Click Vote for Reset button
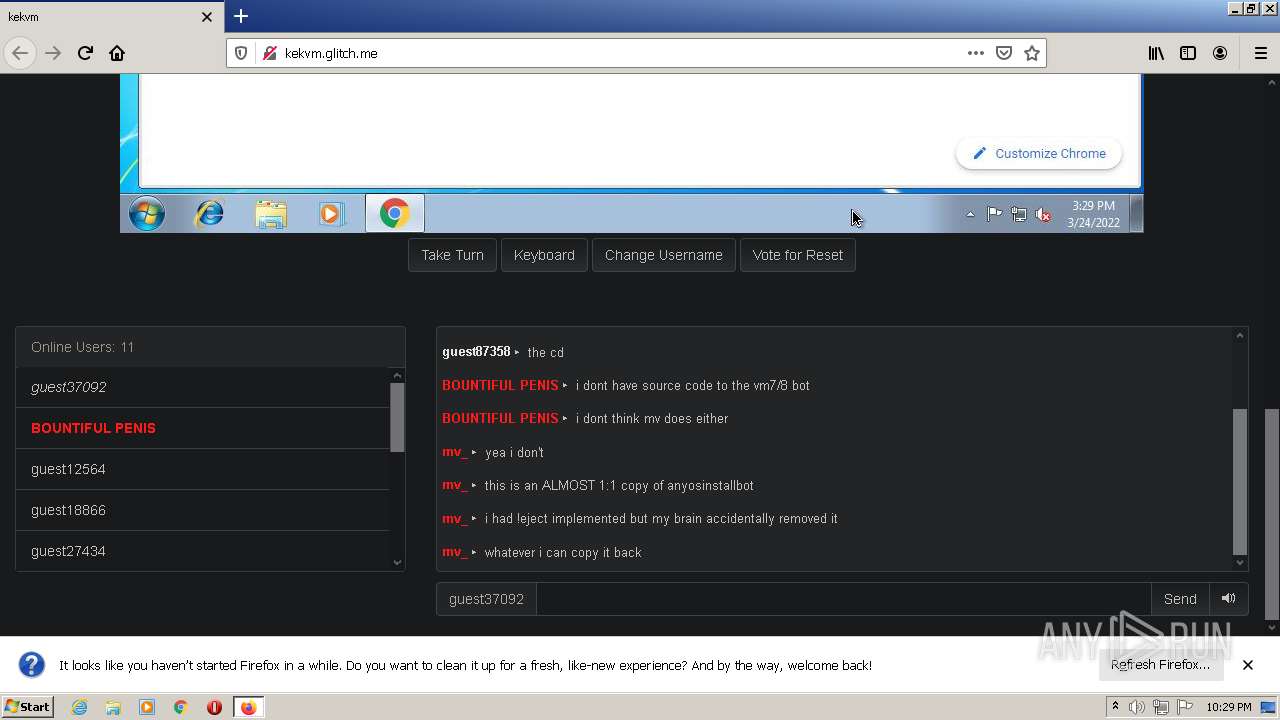The image size is (1280, 720). click(x=798, y=255)
